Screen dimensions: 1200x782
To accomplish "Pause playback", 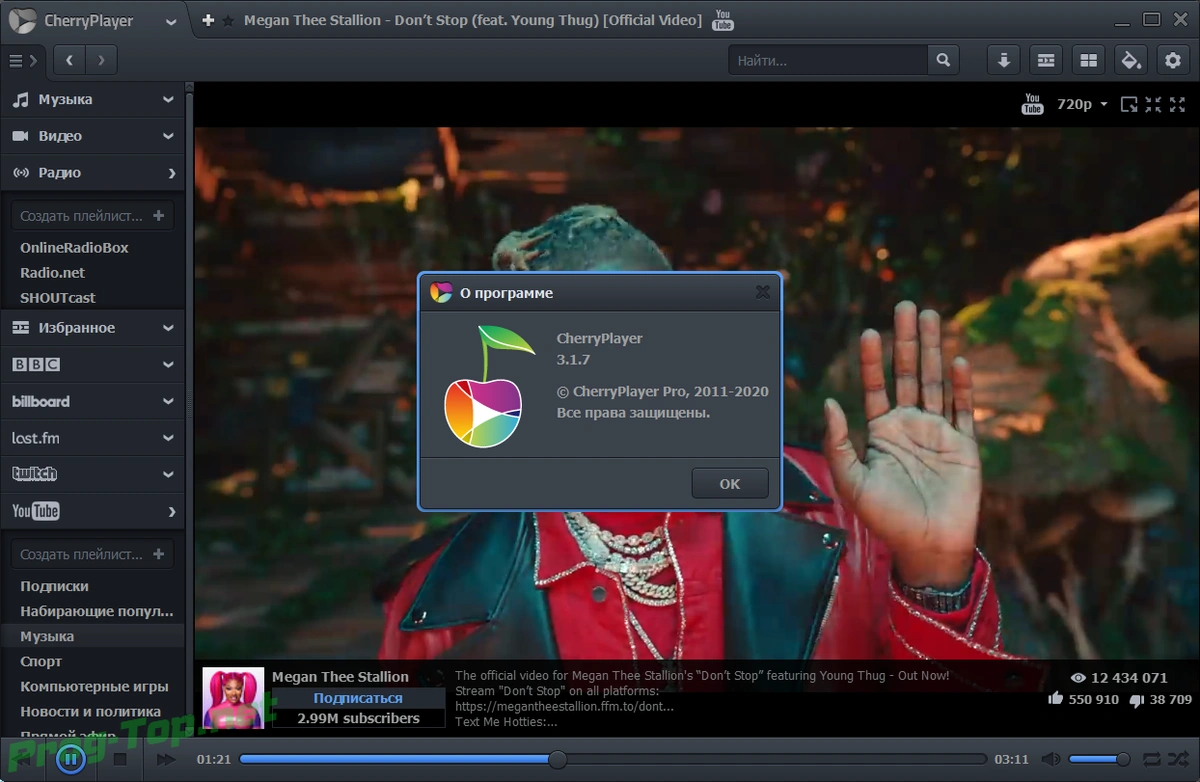I will [70, 760].
